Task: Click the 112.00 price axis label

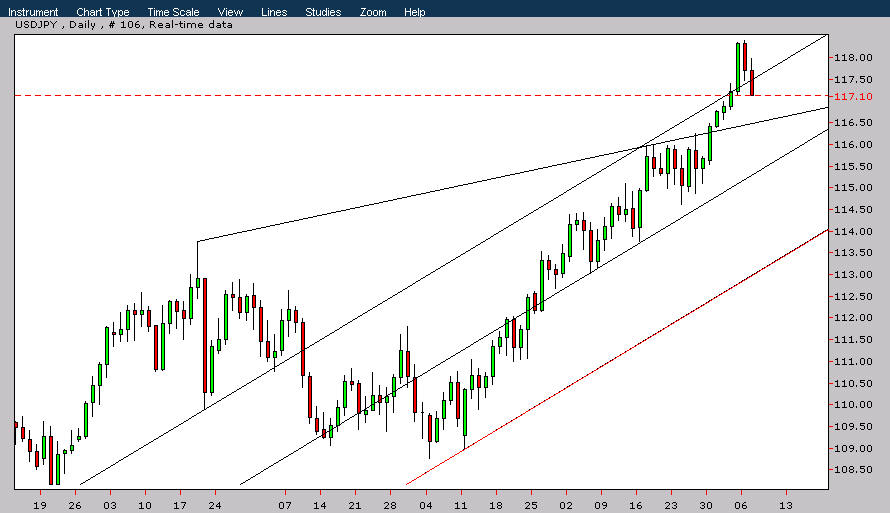Action: point(853,318)
